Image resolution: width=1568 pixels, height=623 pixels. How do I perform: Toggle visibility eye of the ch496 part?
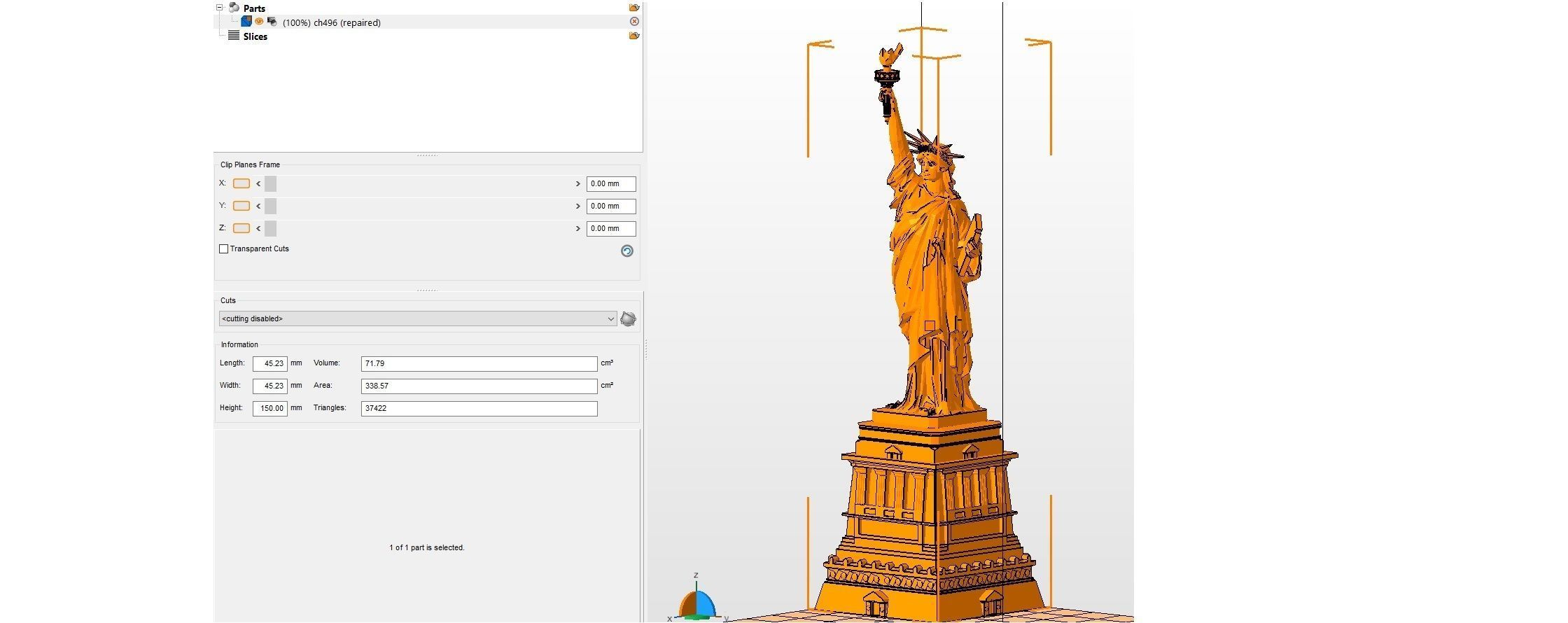click(259, 22)
